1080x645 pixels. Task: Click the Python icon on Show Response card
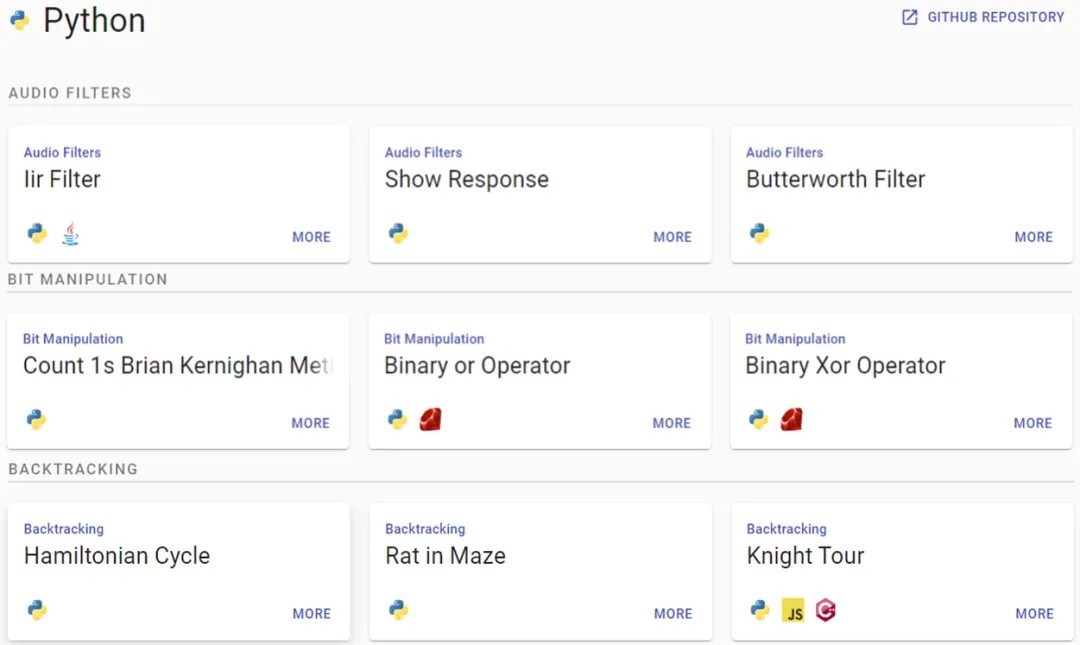[x=398, y=234]
